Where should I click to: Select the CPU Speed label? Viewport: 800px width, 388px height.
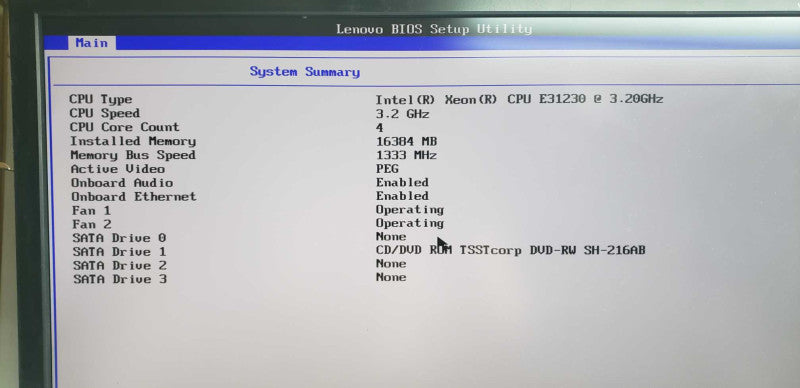click(x=105, y=113)
